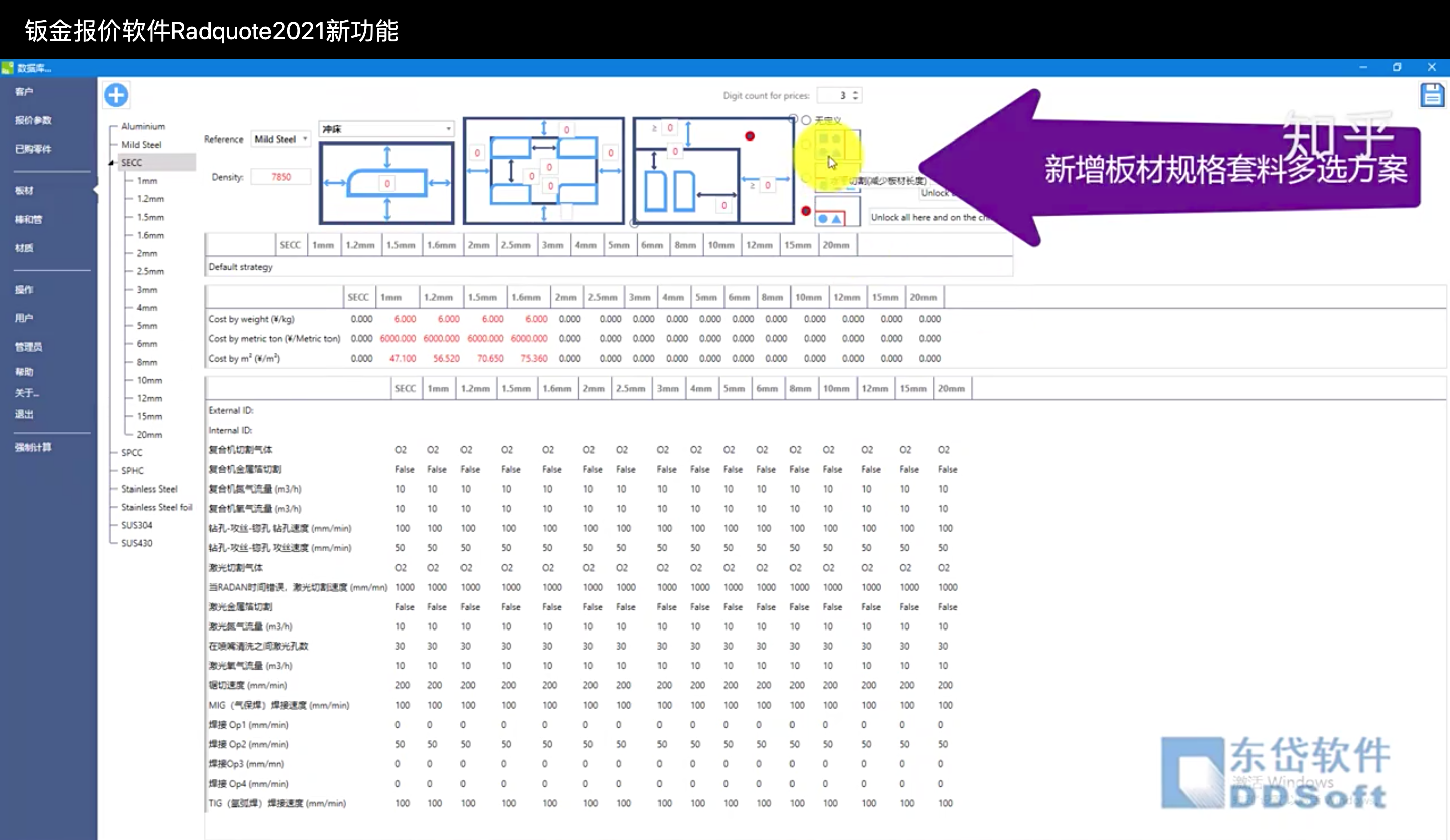Open '材质' in the left sidebar
The image size is (1450, 840).
coord(24,248)
